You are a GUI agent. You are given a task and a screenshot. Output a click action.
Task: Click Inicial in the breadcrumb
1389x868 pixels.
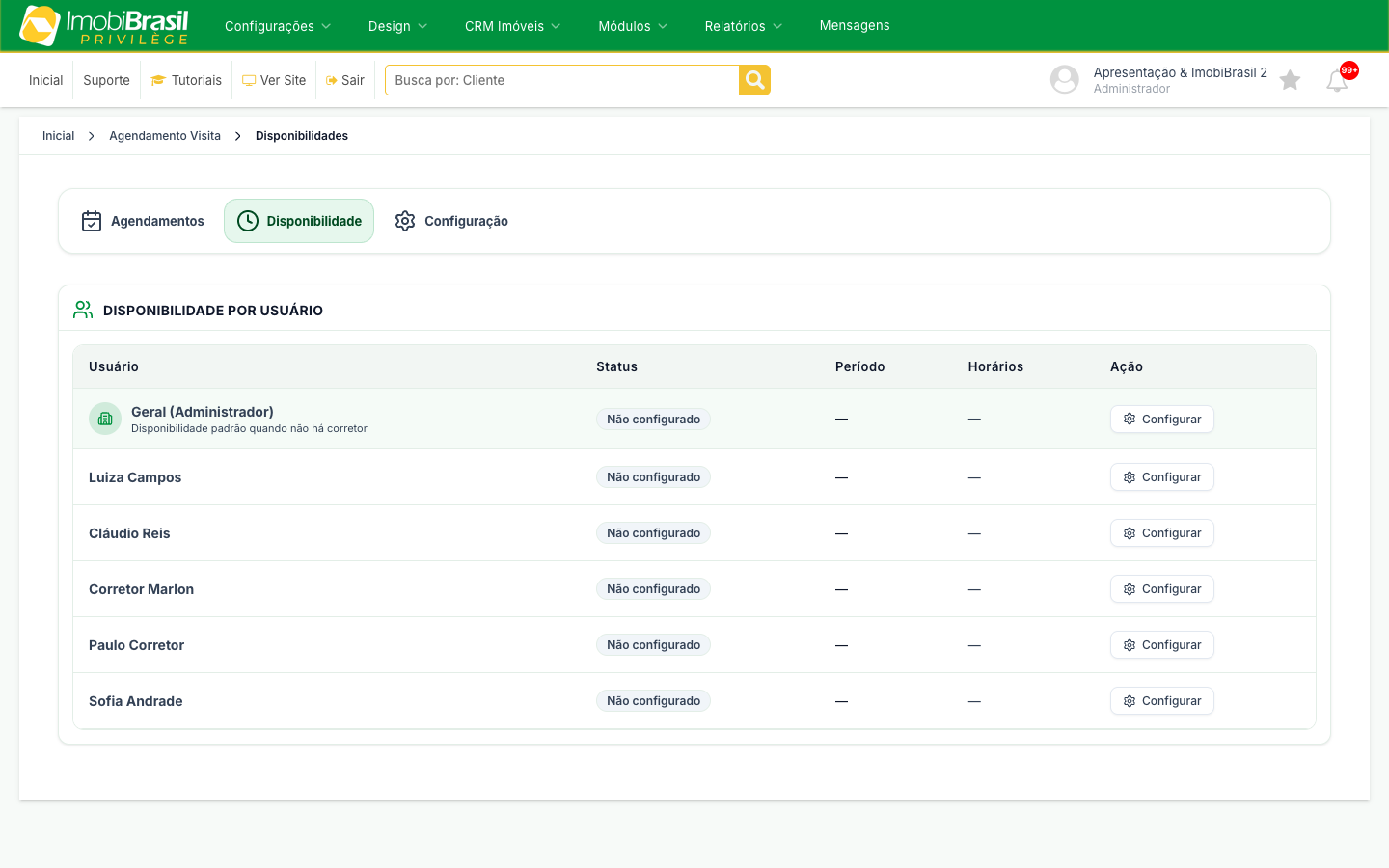click(x=58, y=136)
